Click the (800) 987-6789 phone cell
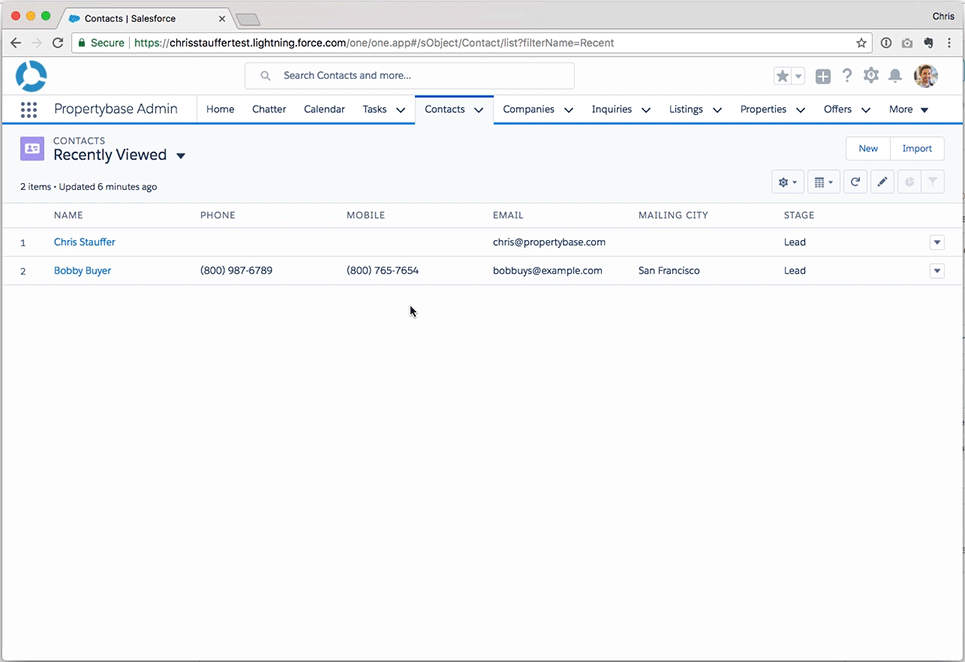This screenshot has height=662, width=965. (236, 271)
